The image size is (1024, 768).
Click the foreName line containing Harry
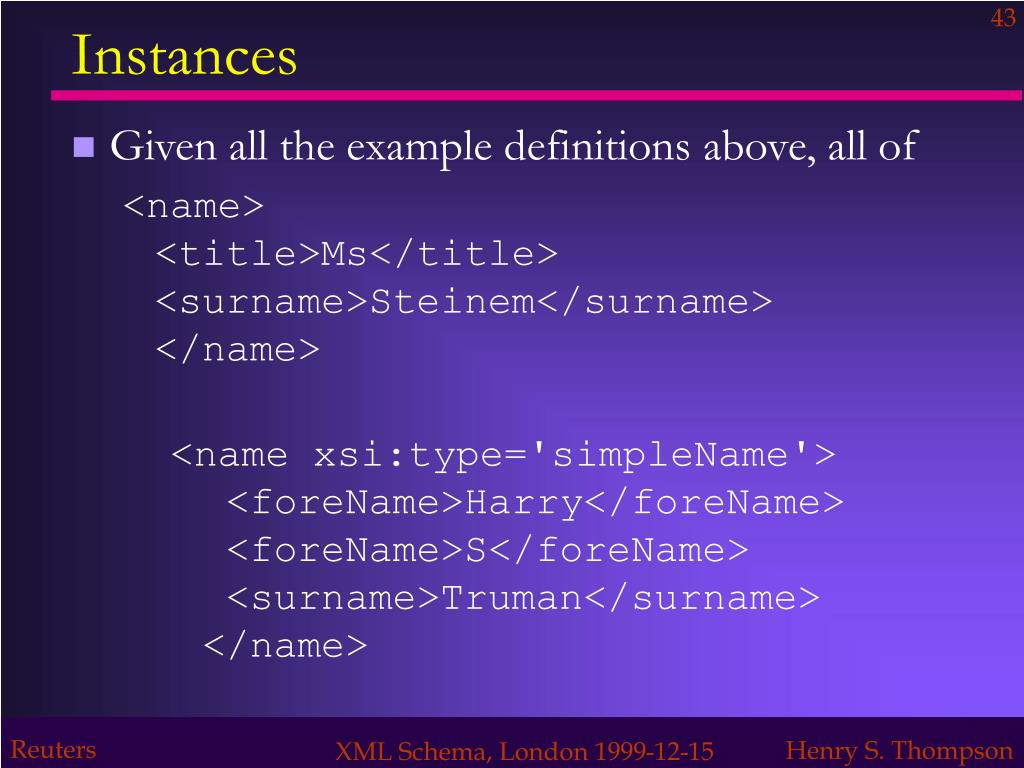(x=536, y=503)
